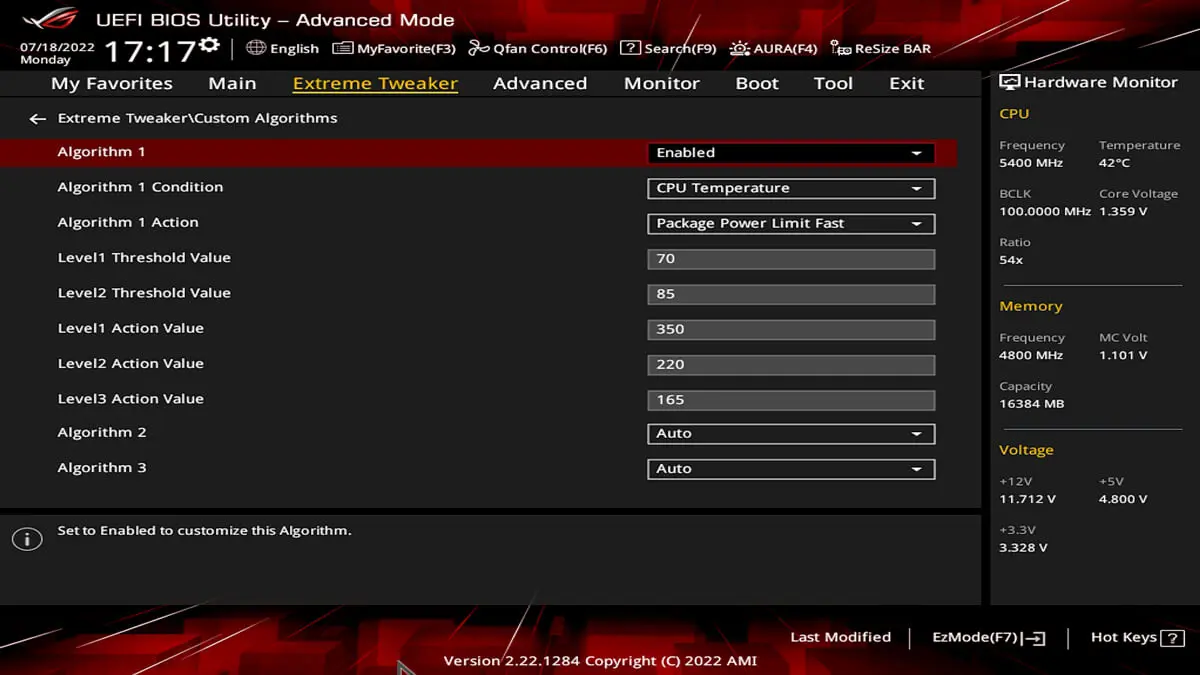Open Qfan Control(F6) fan icon
The height and width of the screenshot is (675, 1200).
click(x=479, y=48)
